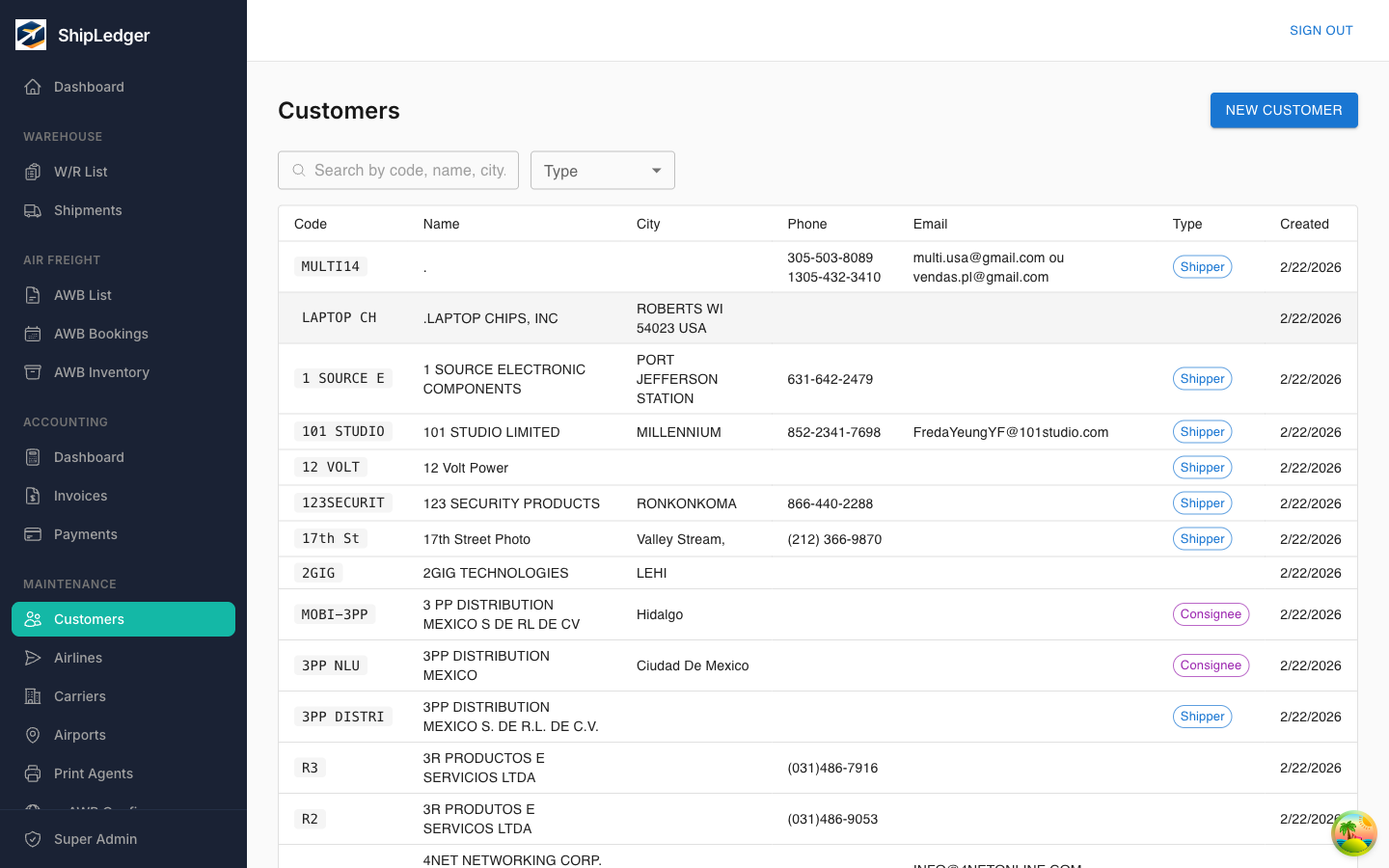The width and height of the screenshot is (1389, 868).
Task: Click code 3PP DISTRI
Action: (x=342, y=717)
